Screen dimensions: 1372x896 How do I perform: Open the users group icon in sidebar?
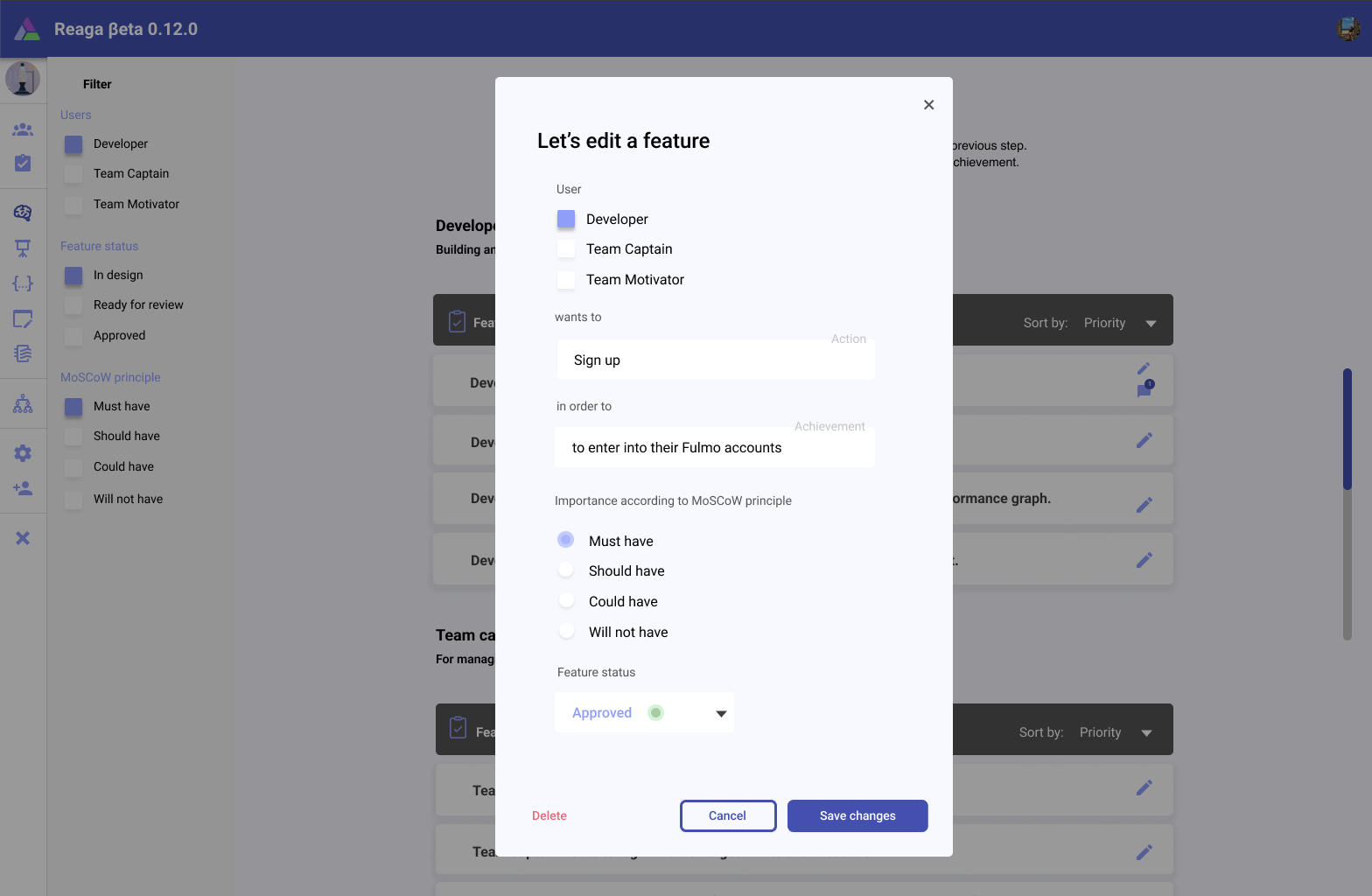tap(23, 129)
